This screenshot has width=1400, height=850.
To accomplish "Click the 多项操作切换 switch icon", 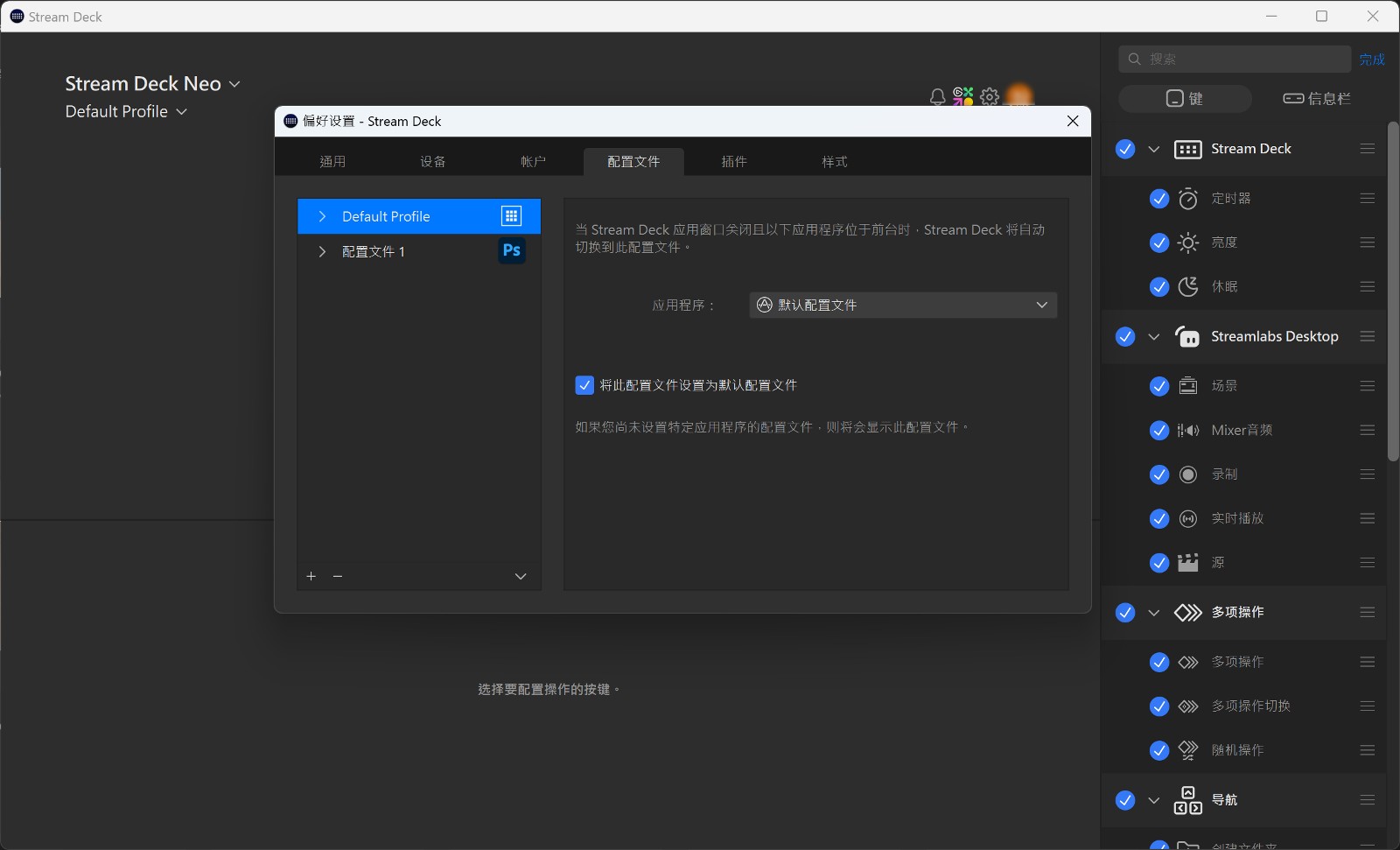I will (1188, 706).
